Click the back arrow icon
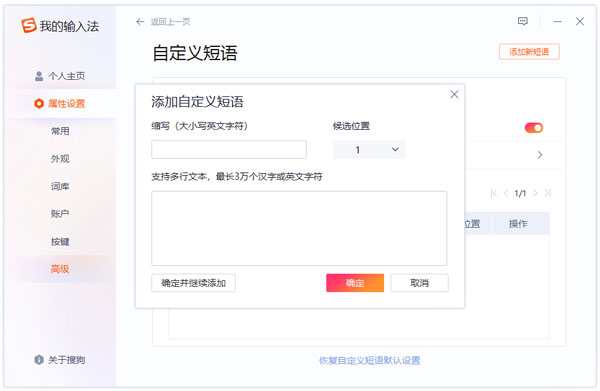Screen dimensions: 600x391 pyautogui.click(x=140, y=22)
